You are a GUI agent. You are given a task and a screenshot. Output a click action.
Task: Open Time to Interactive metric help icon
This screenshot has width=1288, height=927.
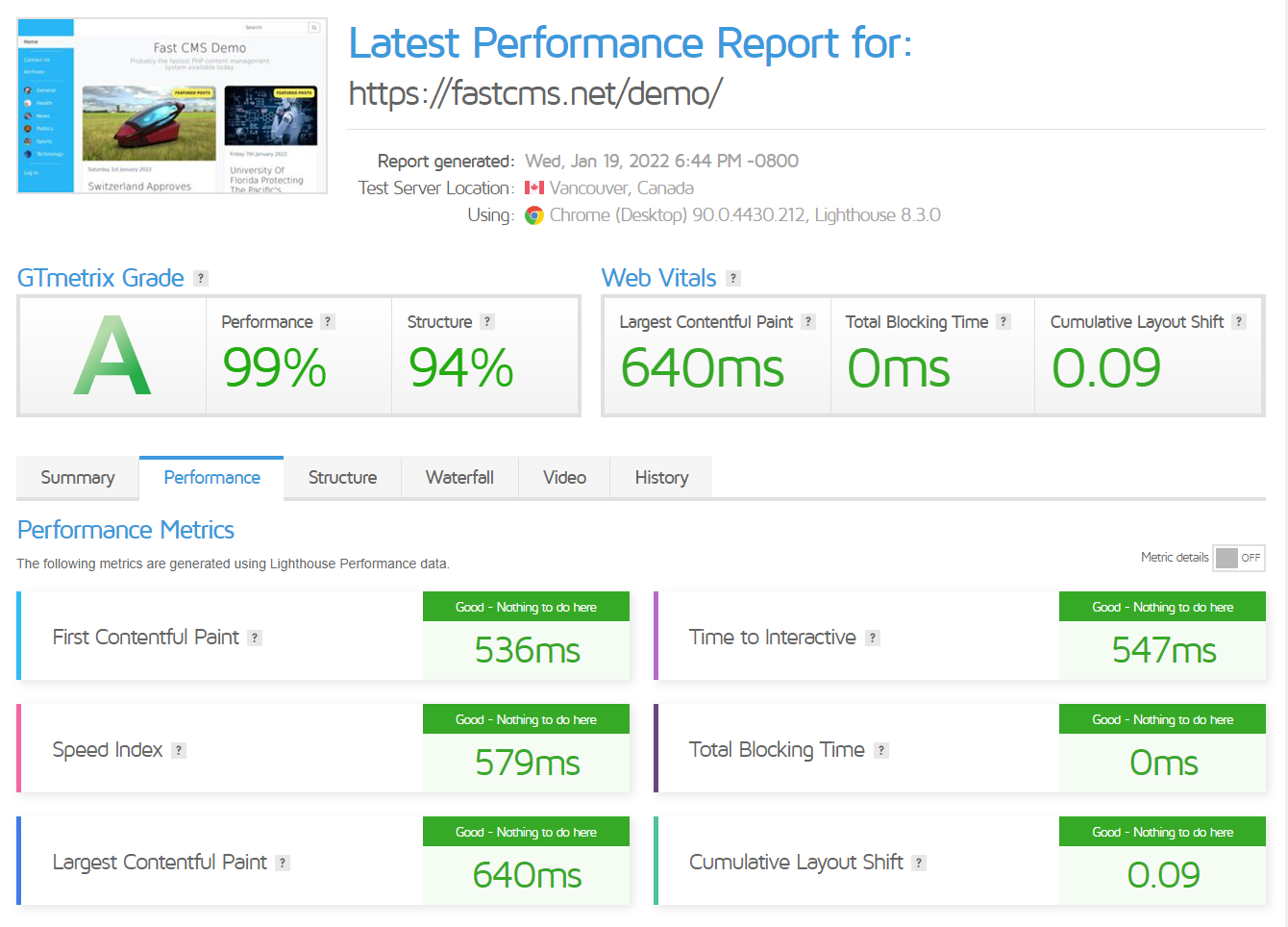pos(873,638)
